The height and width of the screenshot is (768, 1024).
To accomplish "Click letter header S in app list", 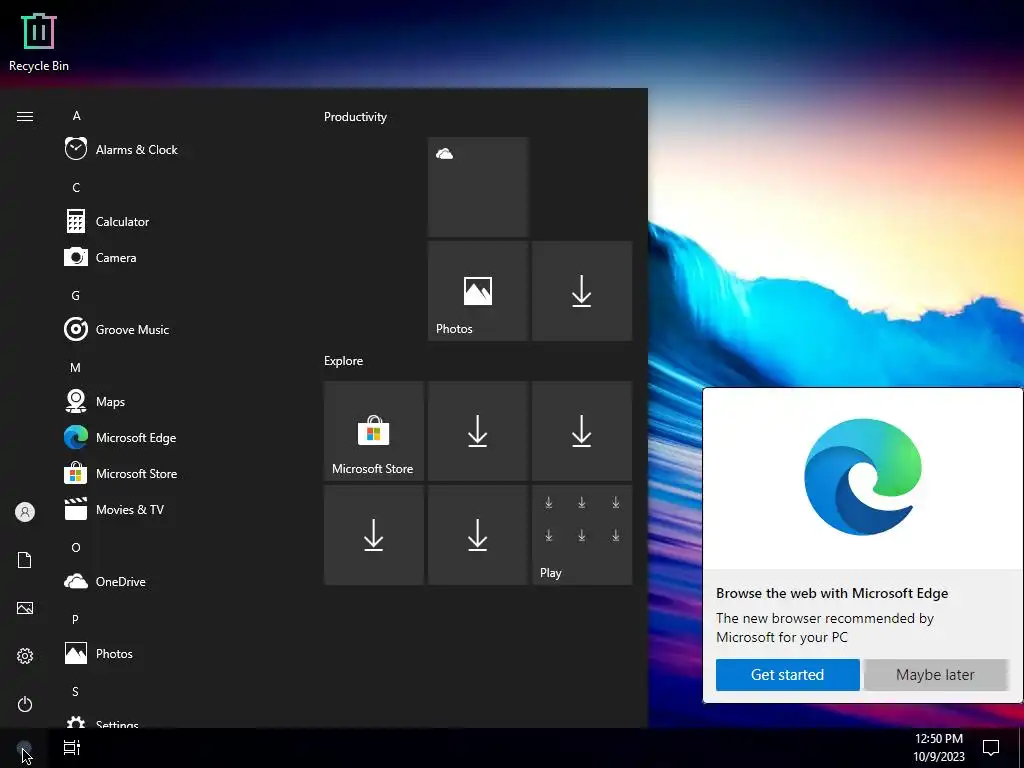I will (75, 691).
